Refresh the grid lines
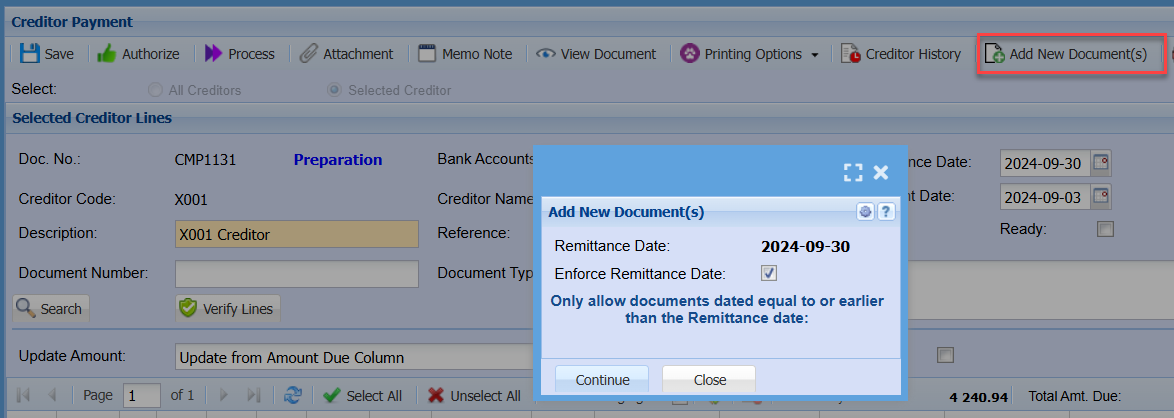 [x=293, y=395]
